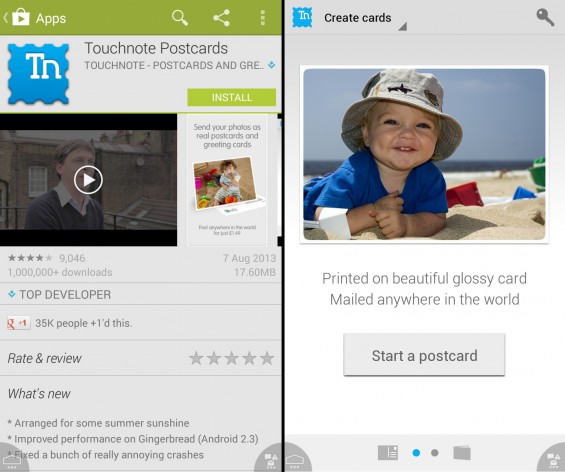The width and height of the screenshot is (565, 472).
Task: Start a postcard
Action: pos(424,355)
